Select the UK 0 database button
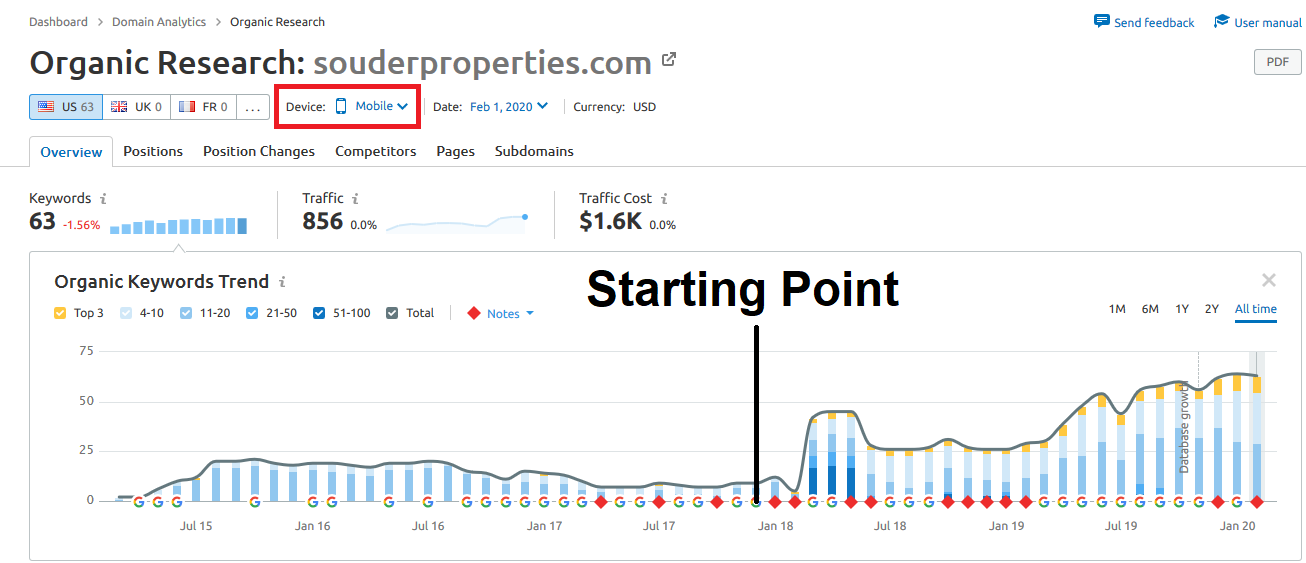 click(136, 107)
